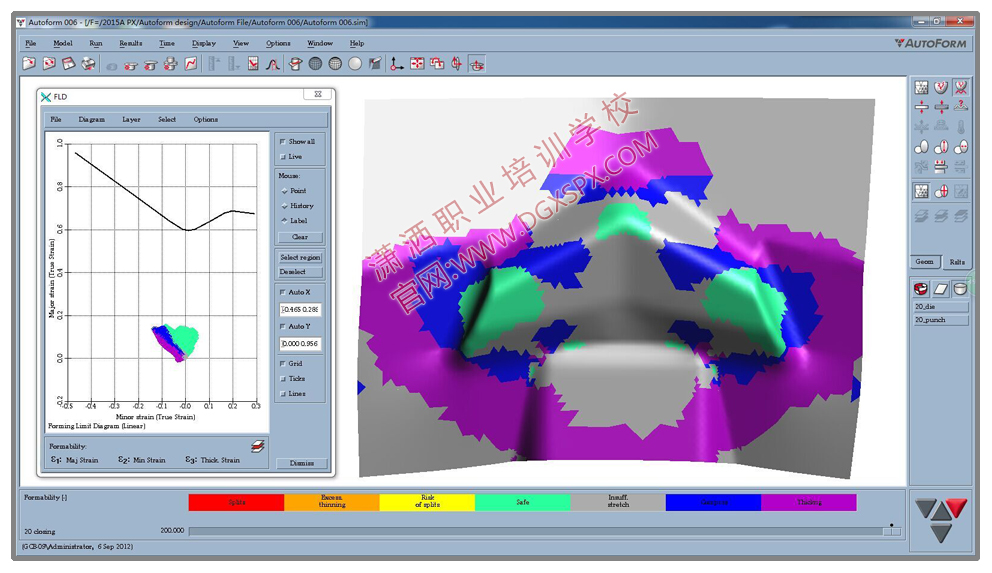Click the Deselect button
This screenshot has height=573, width=992.
click(x=300, y=272)
